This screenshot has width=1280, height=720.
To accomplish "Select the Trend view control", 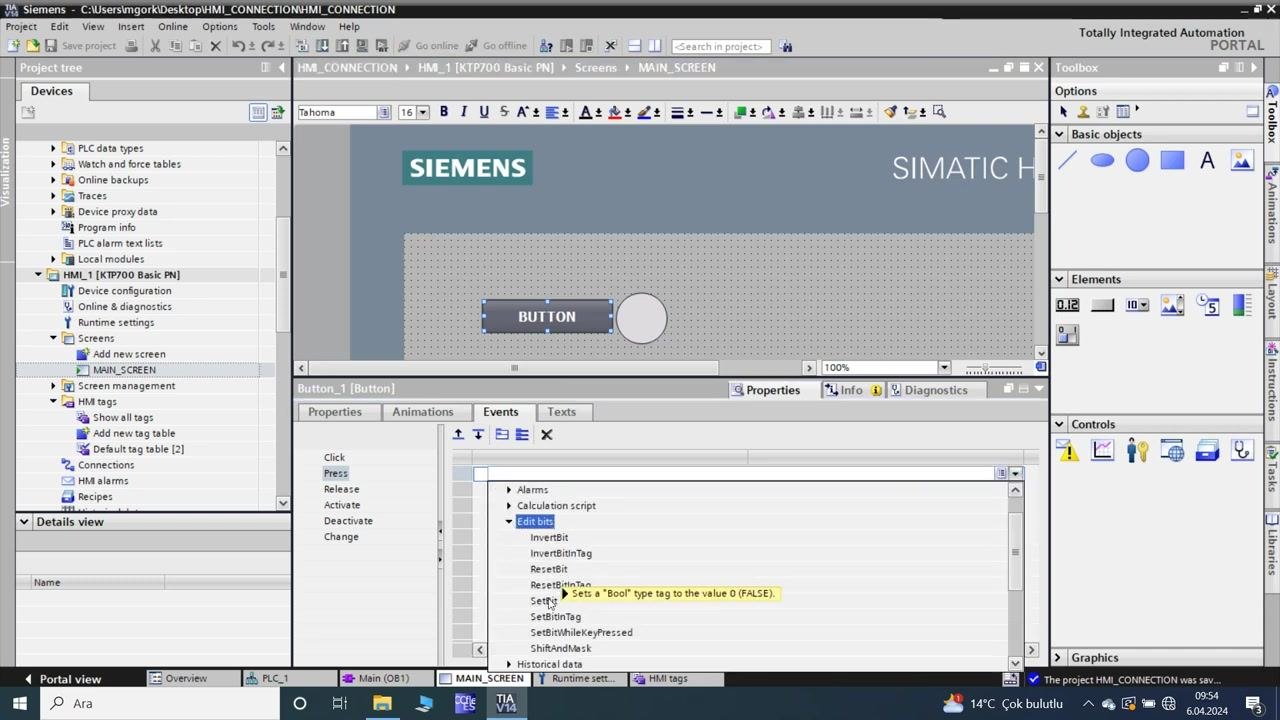I will point(1102,451).
